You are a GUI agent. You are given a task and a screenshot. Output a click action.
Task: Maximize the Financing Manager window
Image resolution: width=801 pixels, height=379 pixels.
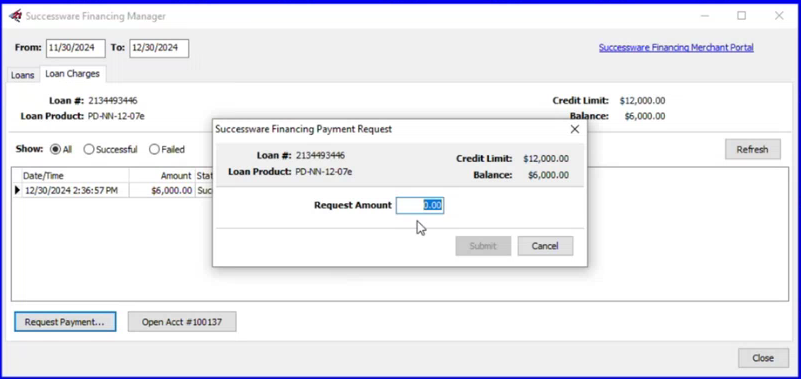pos(741,16)
